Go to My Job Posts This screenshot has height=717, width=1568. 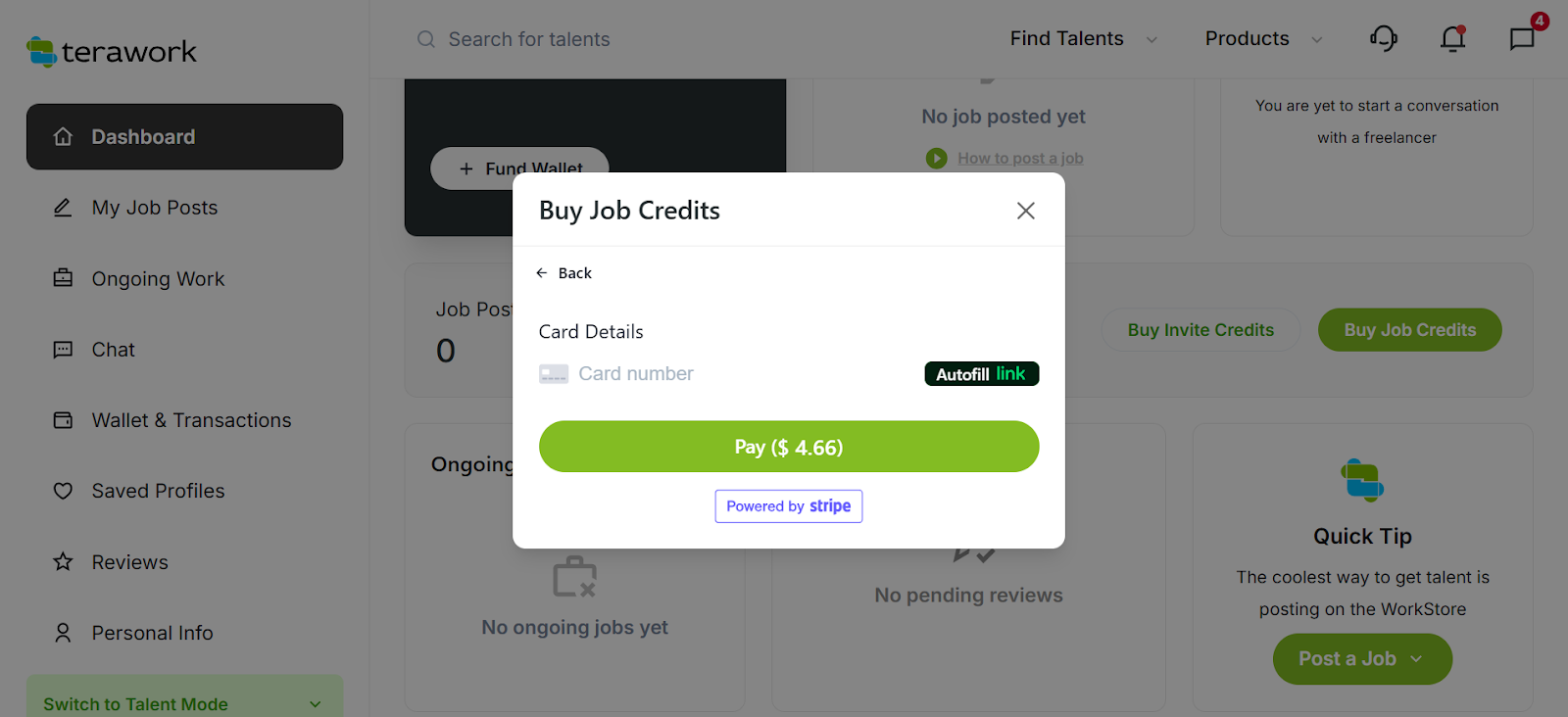(x=155, y=208)
